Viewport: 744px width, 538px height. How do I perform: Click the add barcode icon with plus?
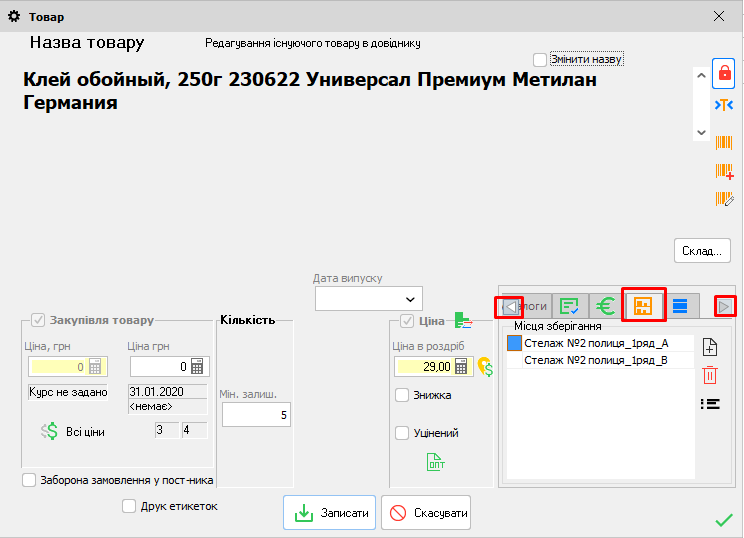(x=724, y=171)
